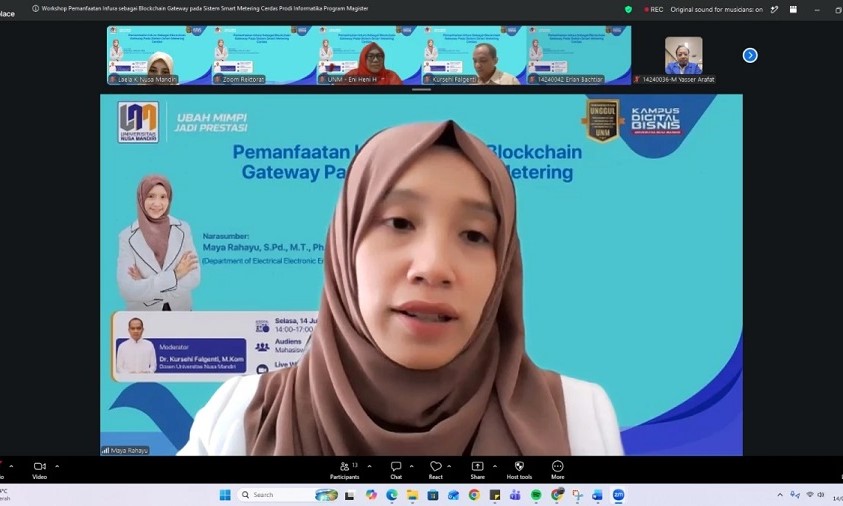The height and width of the screenshot is (506, 843).
Task: Show next page of participant thumbnails
Action: pyautogui.click(x=750, y=55)
